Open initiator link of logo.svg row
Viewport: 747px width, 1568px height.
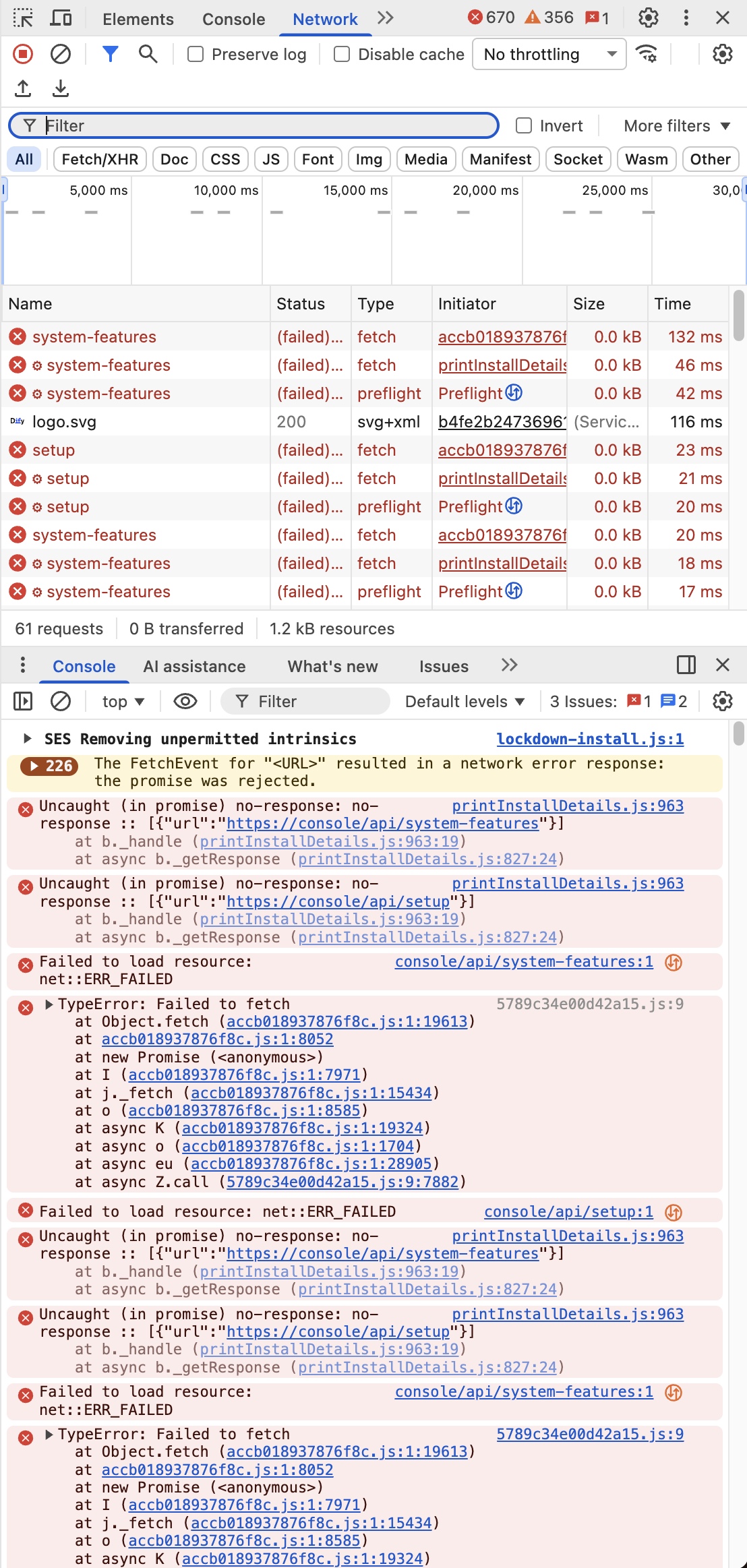click(502, 422)
